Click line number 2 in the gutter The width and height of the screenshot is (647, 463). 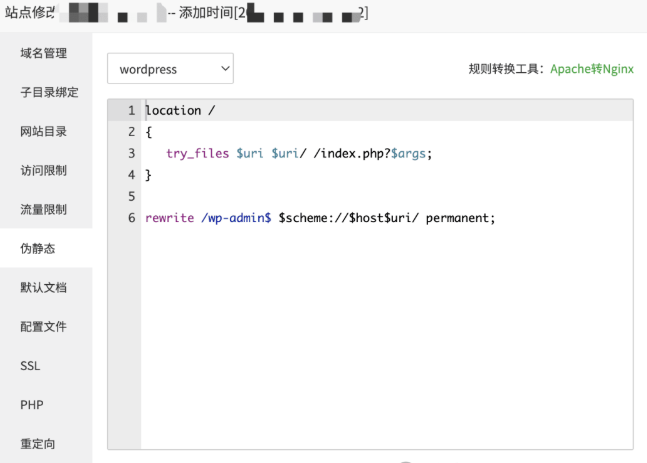pos(131,132)
